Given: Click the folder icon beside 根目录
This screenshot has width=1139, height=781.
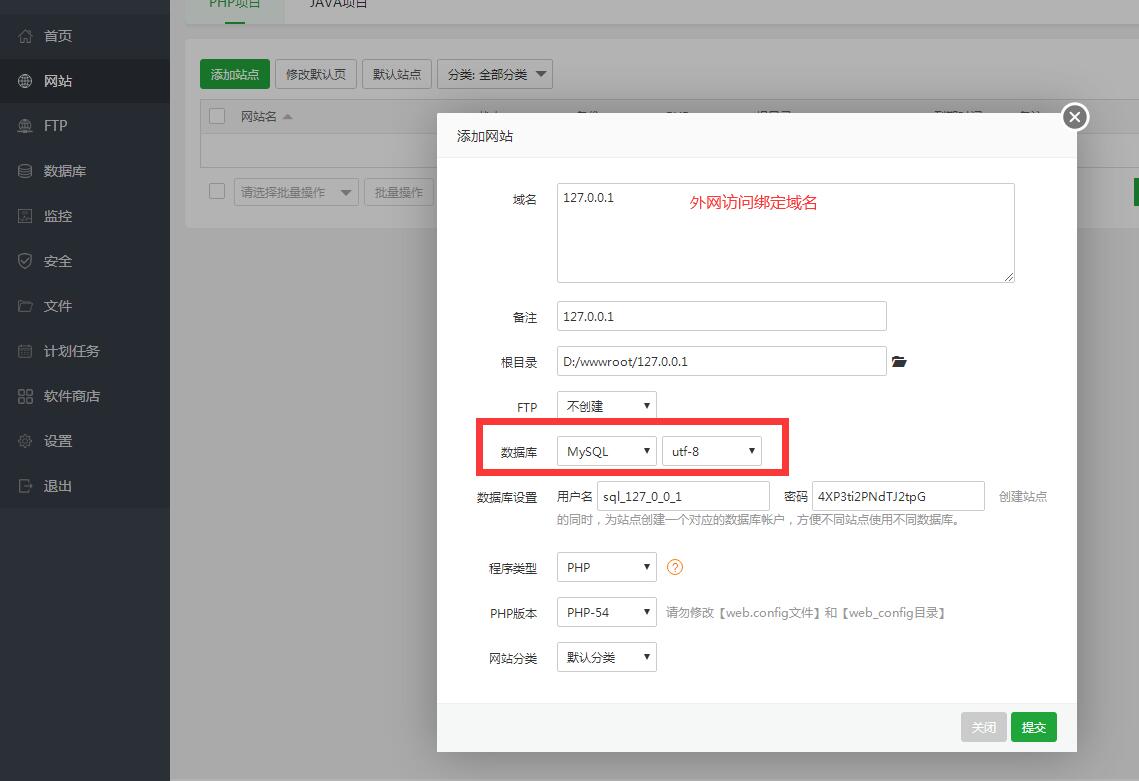Looking at the screenshot, I should point(898,361).
